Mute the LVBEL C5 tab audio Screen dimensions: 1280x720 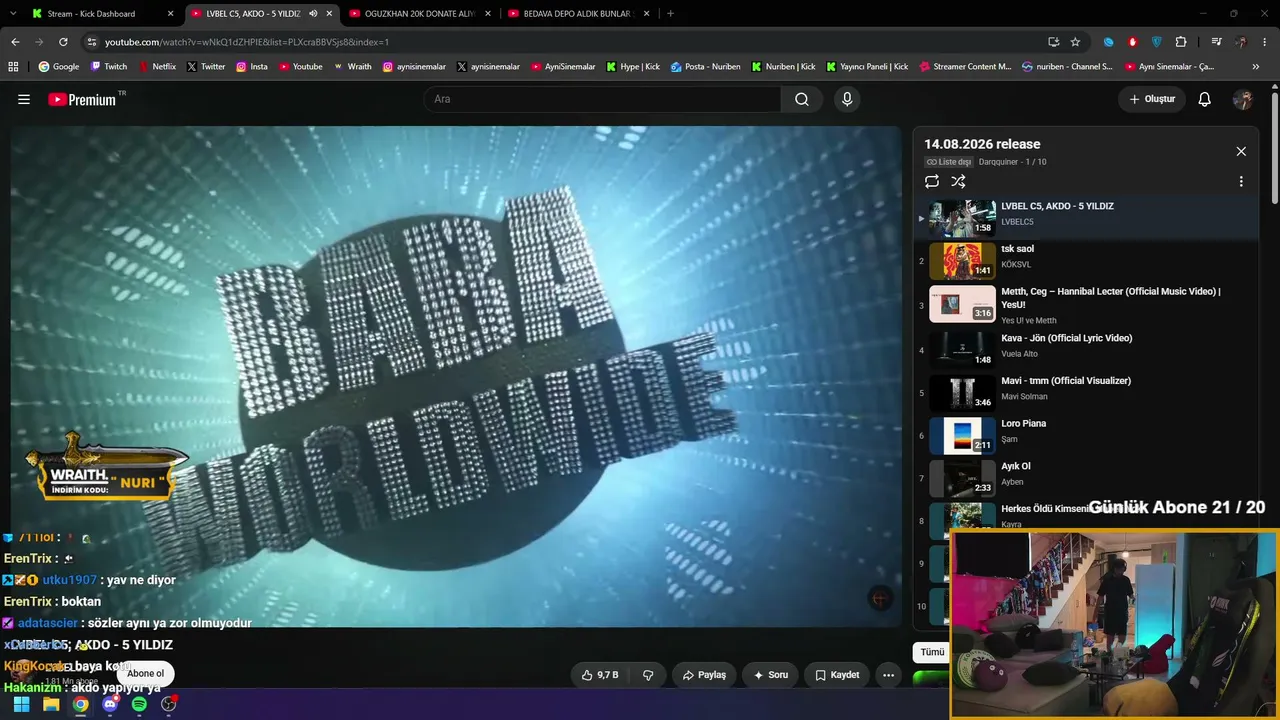313,14
